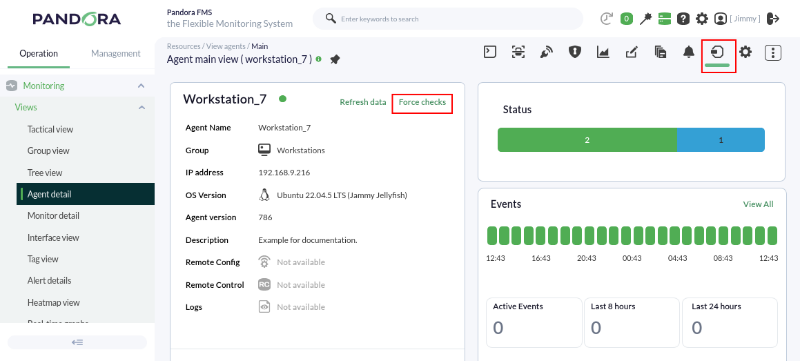Select the highlighted main view icon
The height and width of the screenshot is (361, 800).
[x=718, y=52]
